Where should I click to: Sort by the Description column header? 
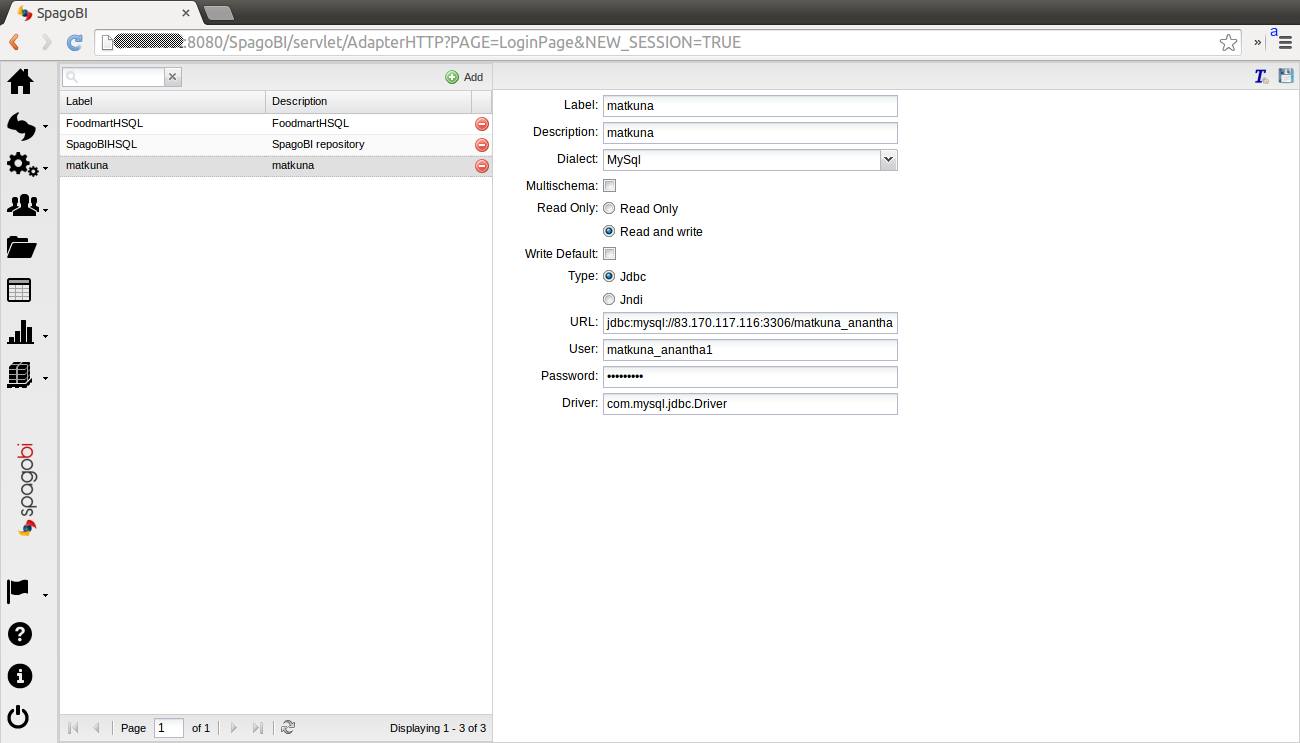click(369, 101)
